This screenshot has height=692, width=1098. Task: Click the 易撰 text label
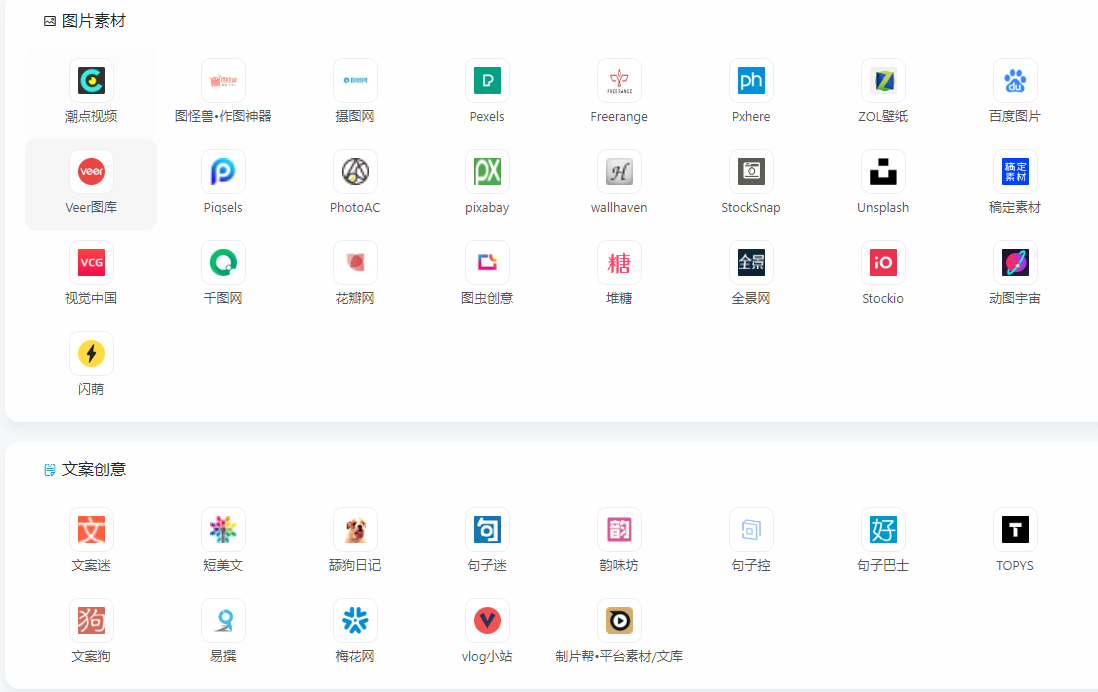pos(223,656)
